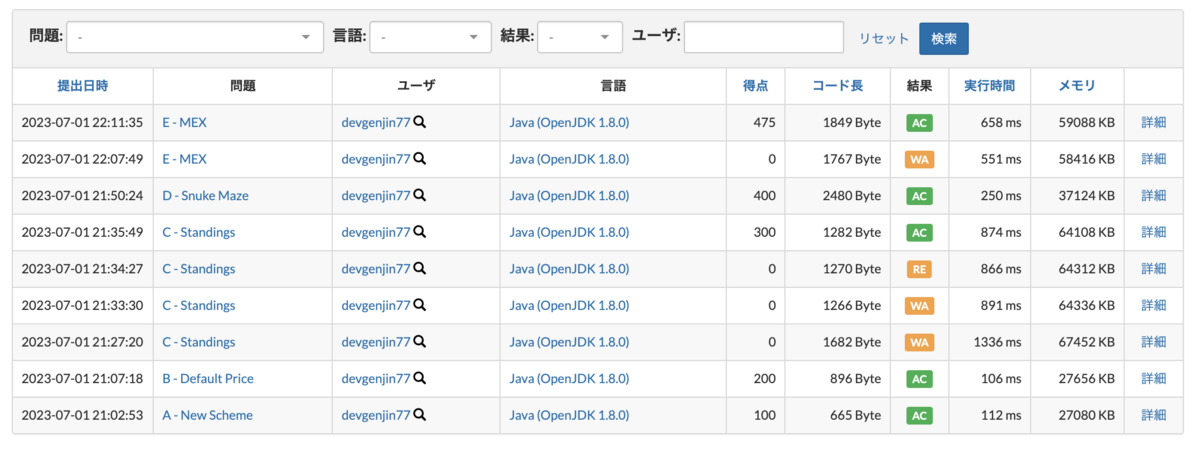Click AC badge in A - New Scheme row
Screen dimensions: 1200x452
(x=919, y=415)
